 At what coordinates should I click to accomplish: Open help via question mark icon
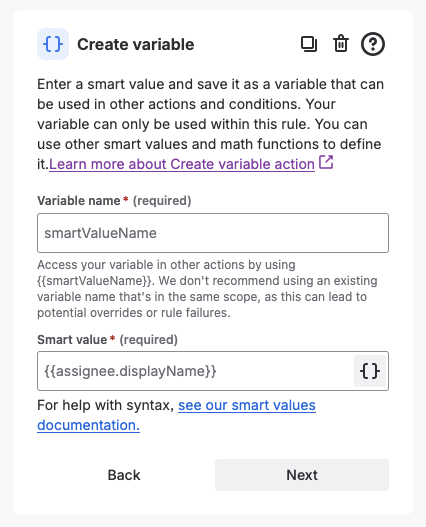[373, 44]
